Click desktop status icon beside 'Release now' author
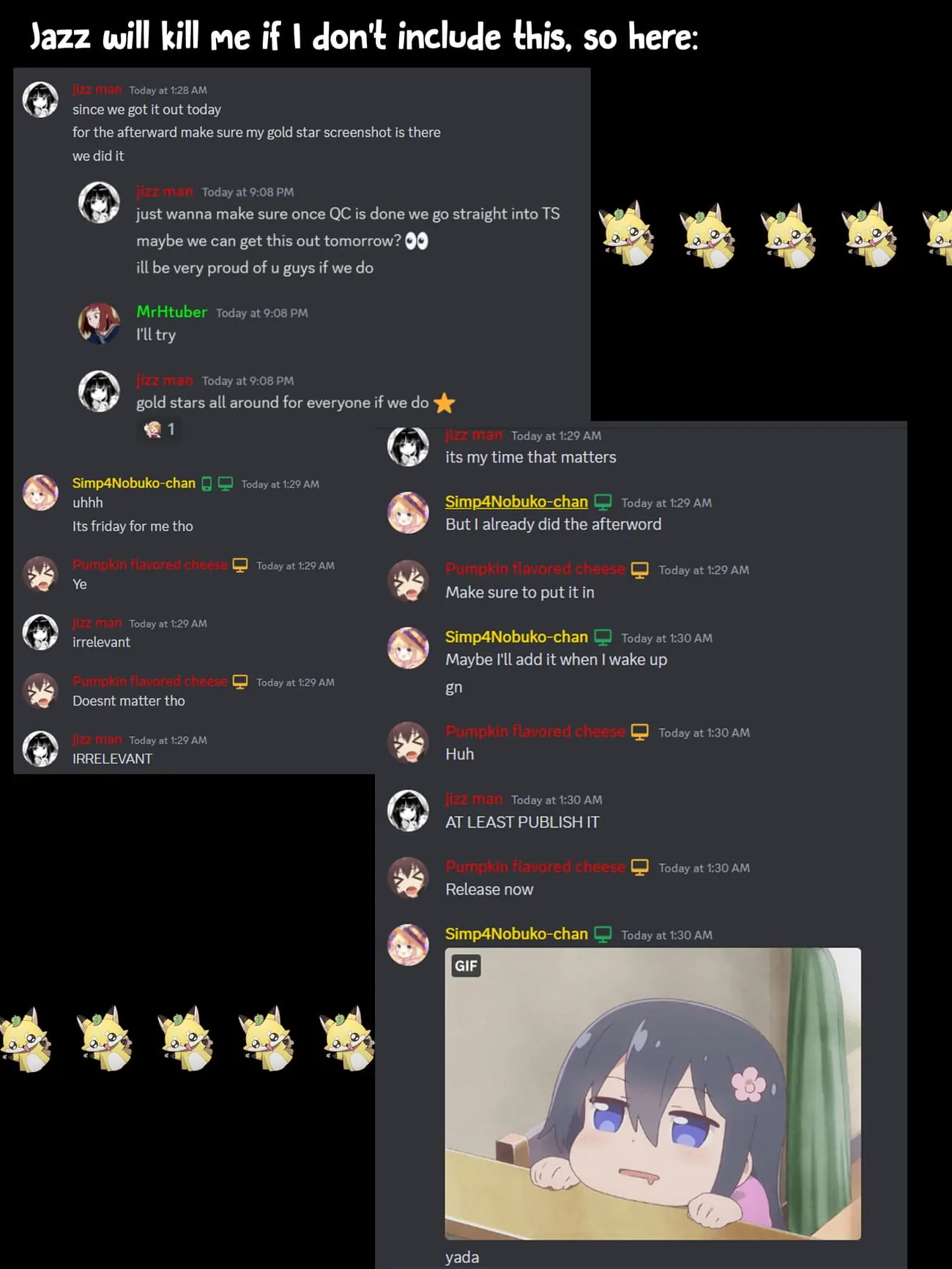952x1269 pixels. tap(640, 867)
